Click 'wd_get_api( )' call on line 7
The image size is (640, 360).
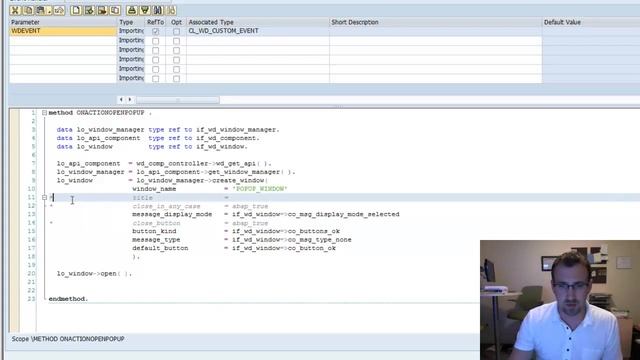pos(243,164)
